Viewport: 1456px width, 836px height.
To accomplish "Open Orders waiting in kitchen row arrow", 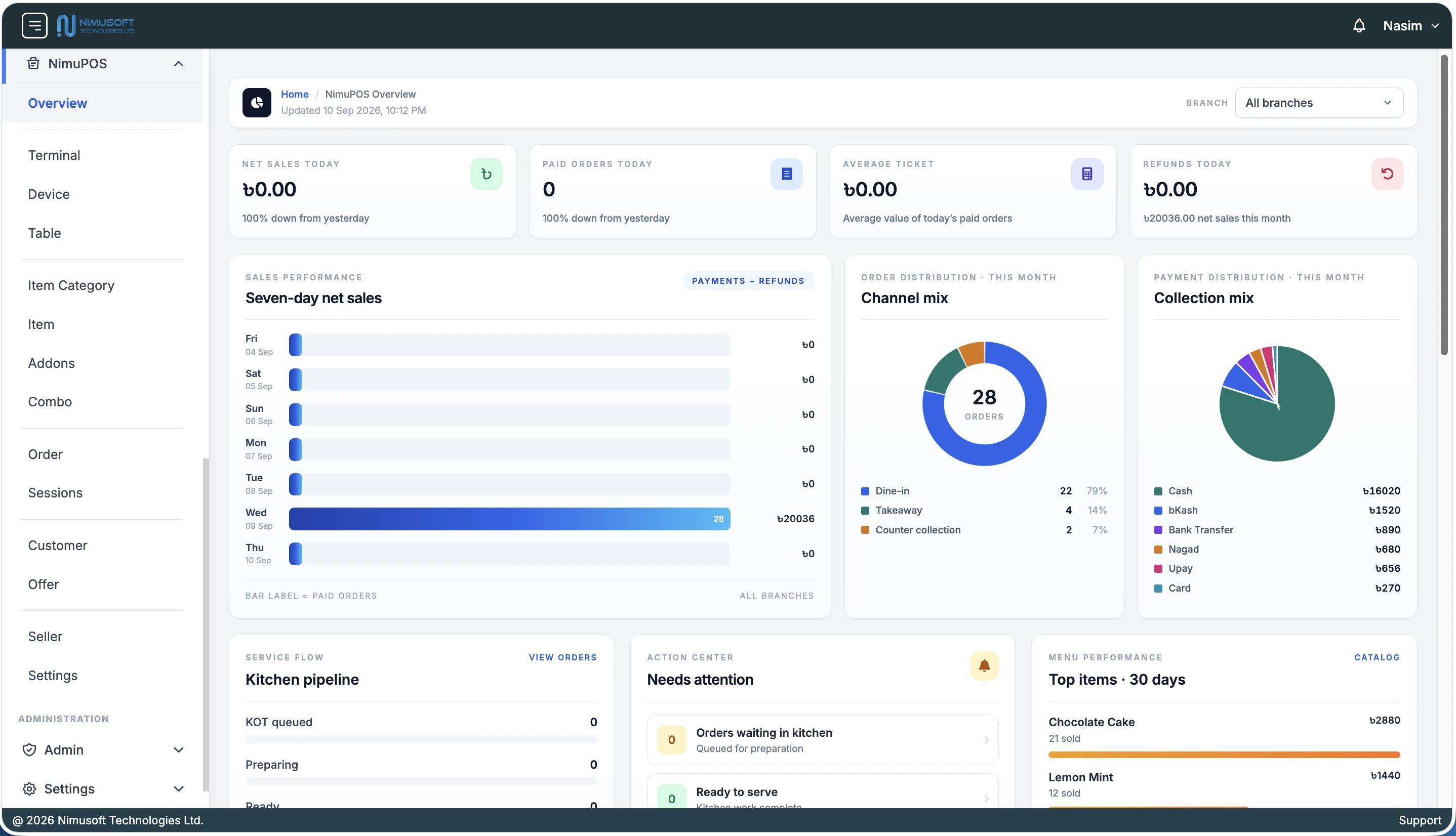I will (986, 739).
